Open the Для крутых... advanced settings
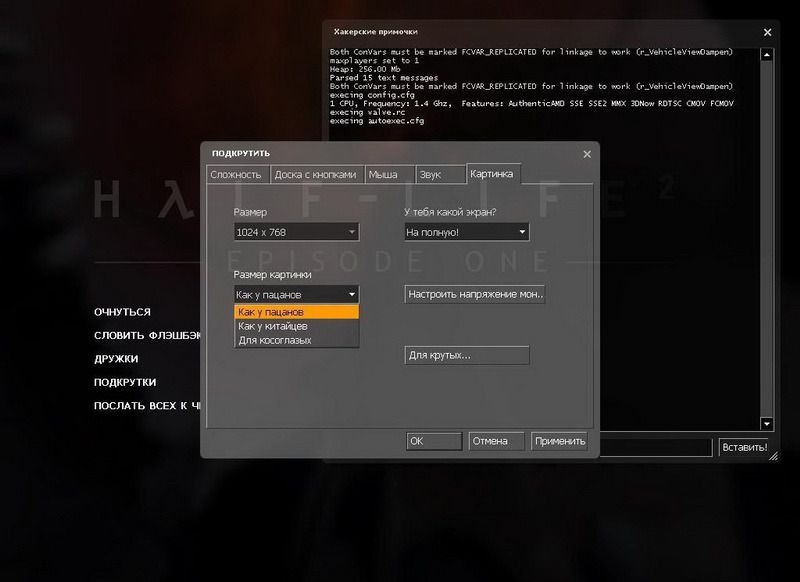 467,355
